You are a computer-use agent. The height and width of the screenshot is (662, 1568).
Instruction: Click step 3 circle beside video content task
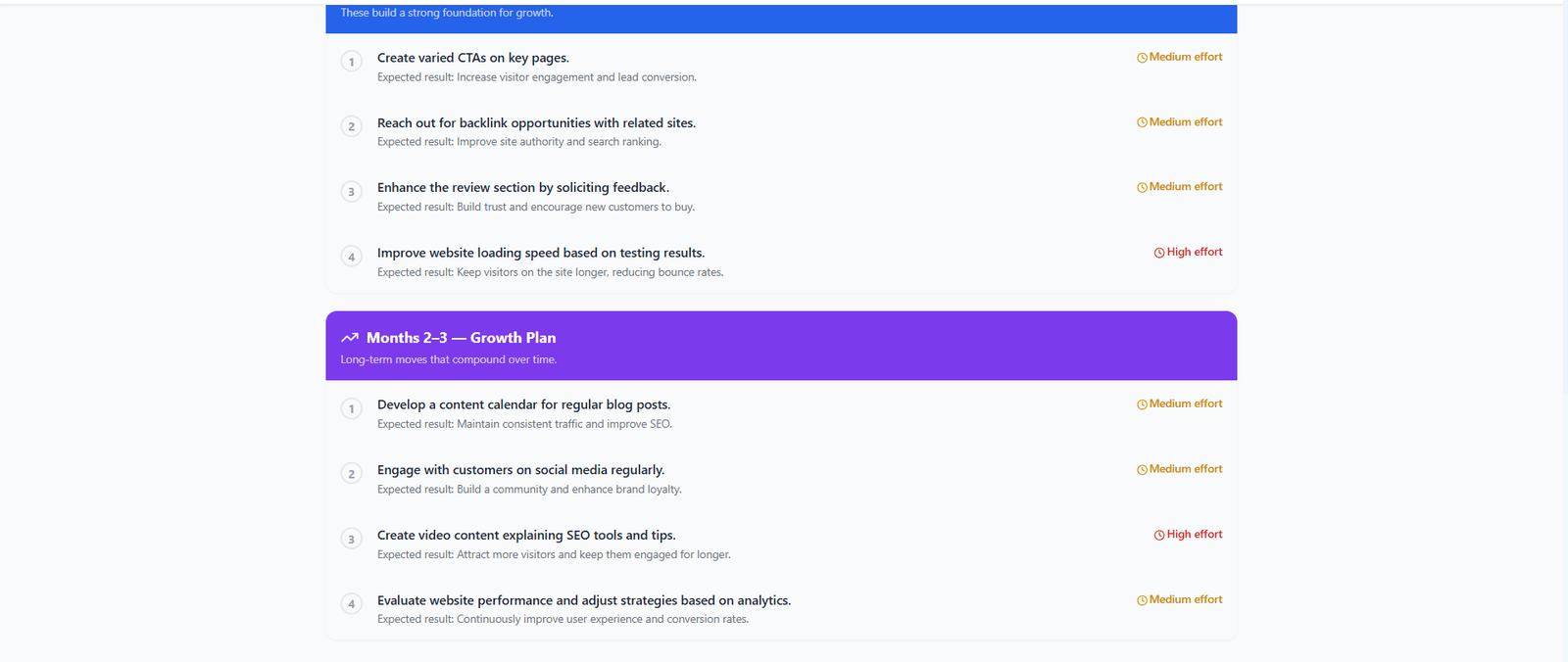pos(352,538)
